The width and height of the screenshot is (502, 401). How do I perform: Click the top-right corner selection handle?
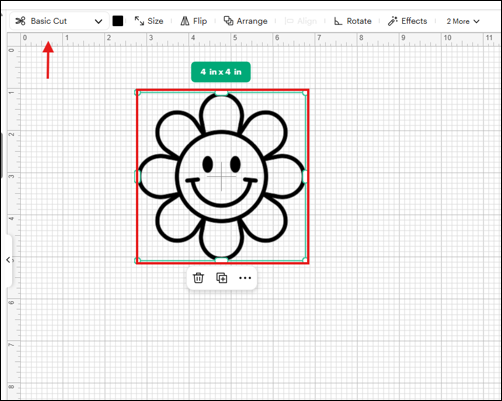tap(304, 93)
